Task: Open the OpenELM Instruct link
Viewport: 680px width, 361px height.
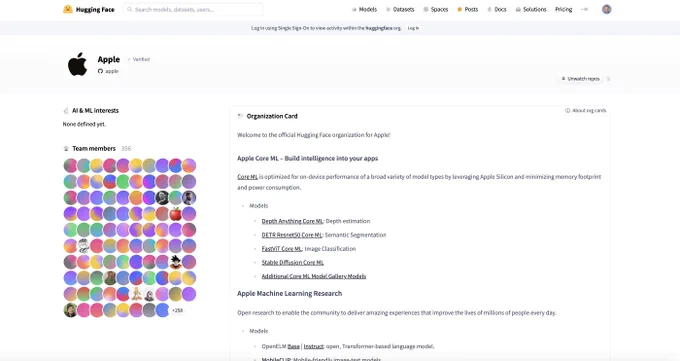Action: click(314, 346)
